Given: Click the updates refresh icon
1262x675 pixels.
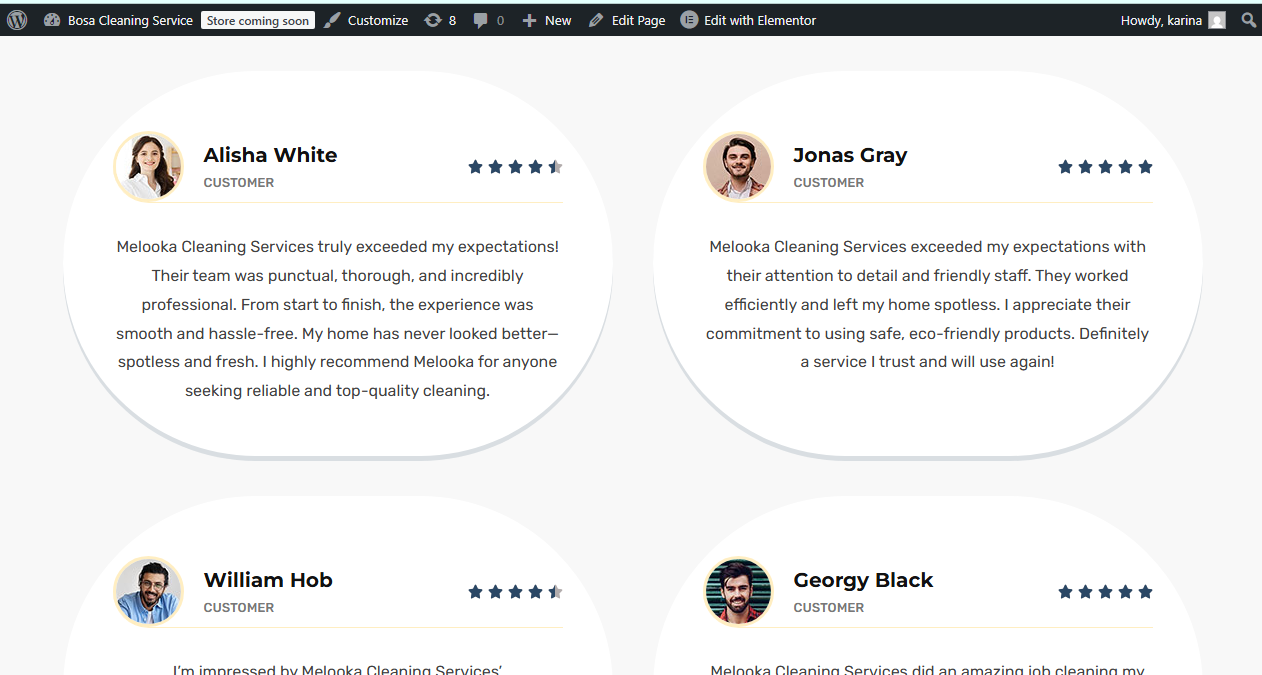Looking at the screenshot, I should (x=433, y=20).
